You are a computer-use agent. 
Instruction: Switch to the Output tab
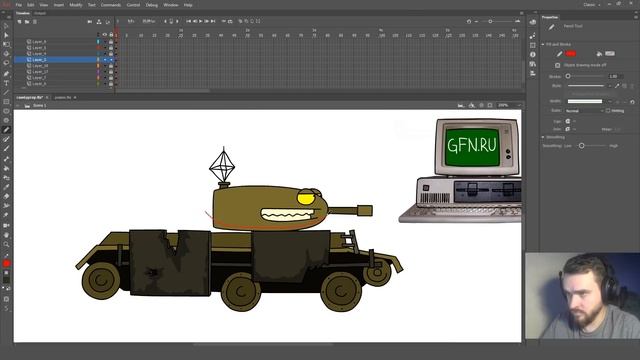tap(40, 13)
